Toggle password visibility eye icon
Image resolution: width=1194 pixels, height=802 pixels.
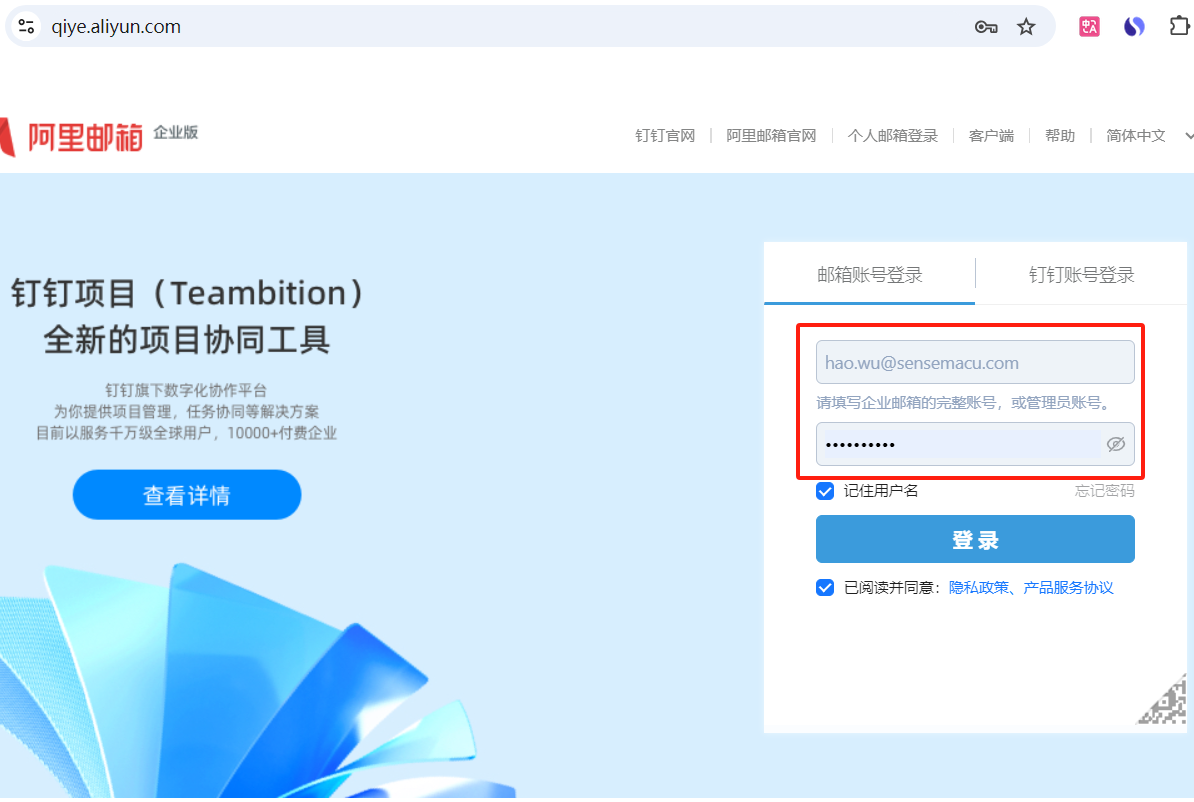pyautogui.click(x=1116, y=444)
